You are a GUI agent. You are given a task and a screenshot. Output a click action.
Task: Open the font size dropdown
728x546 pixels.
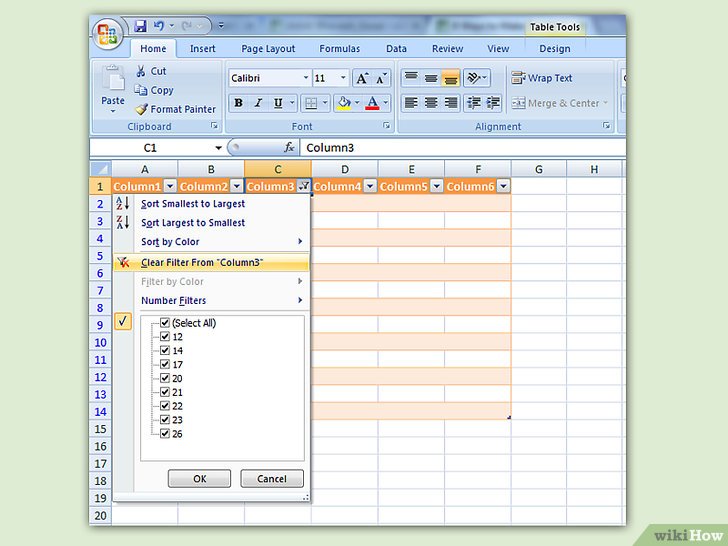(343, 78)
